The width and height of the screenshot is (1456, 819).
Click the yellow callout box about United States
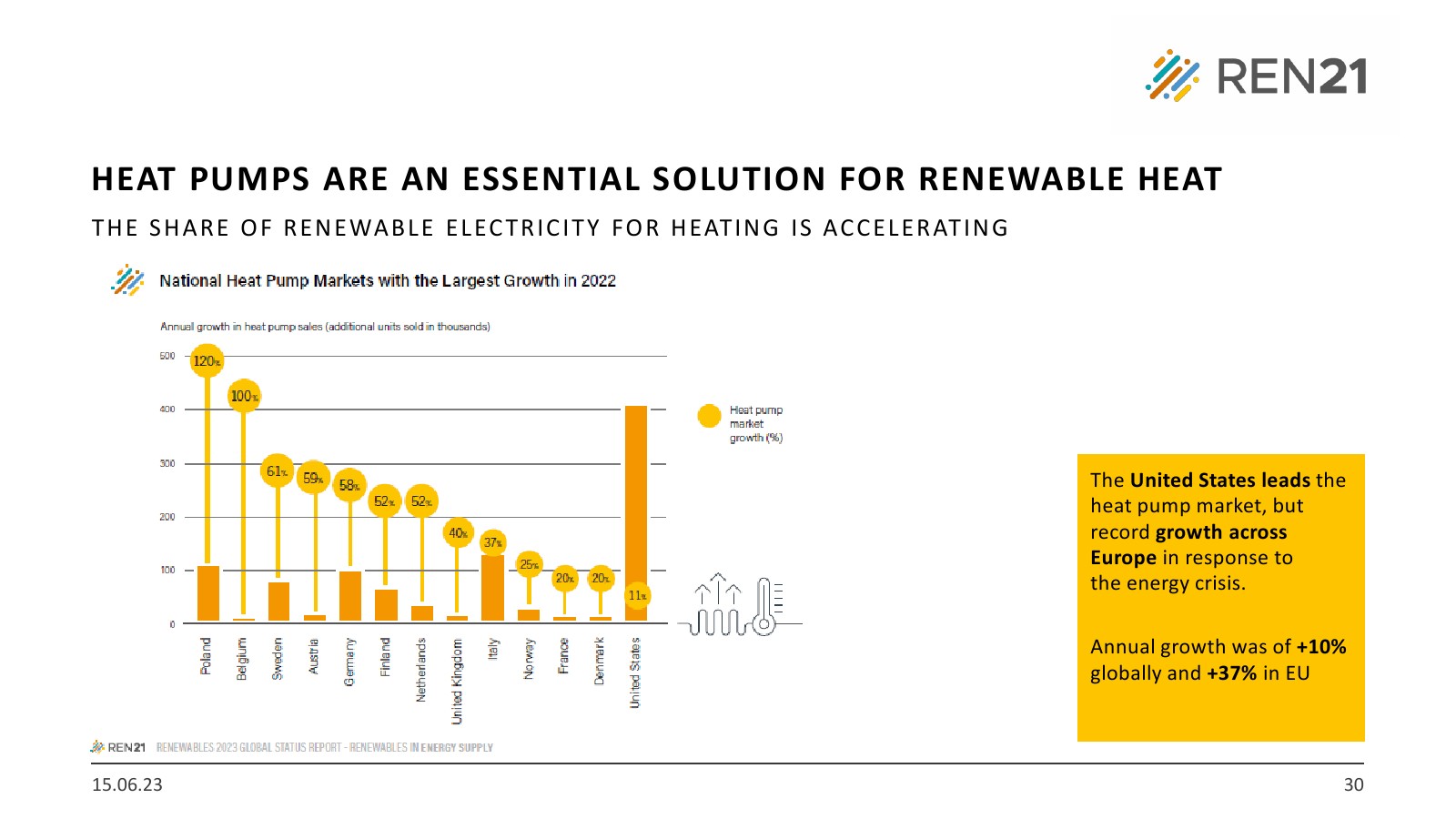[1220, 597]
